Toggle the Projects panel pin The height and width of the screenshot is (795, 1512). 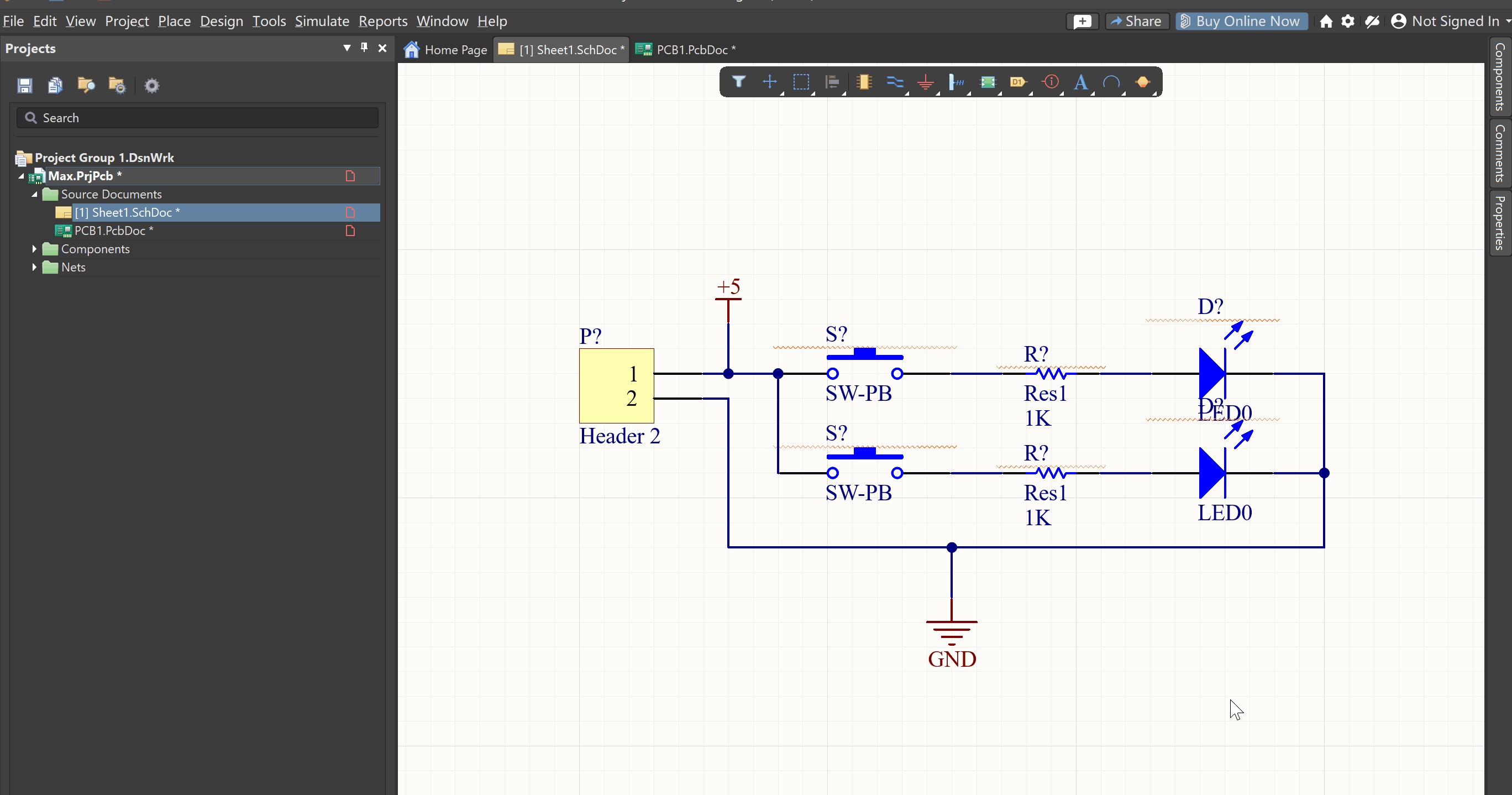(364, 48)
